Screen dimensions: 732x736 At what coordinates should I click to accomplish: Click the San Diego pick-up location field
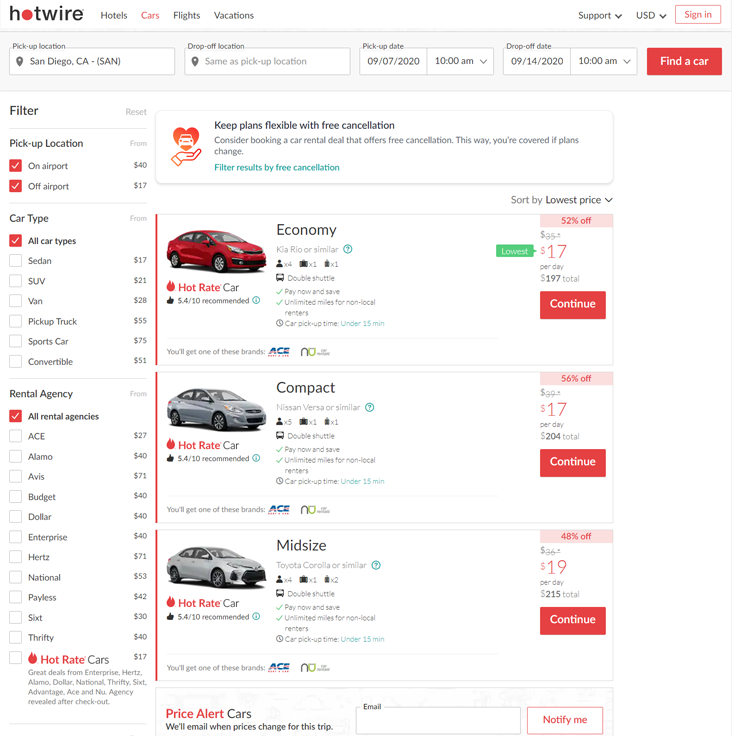tap(92, 61)
